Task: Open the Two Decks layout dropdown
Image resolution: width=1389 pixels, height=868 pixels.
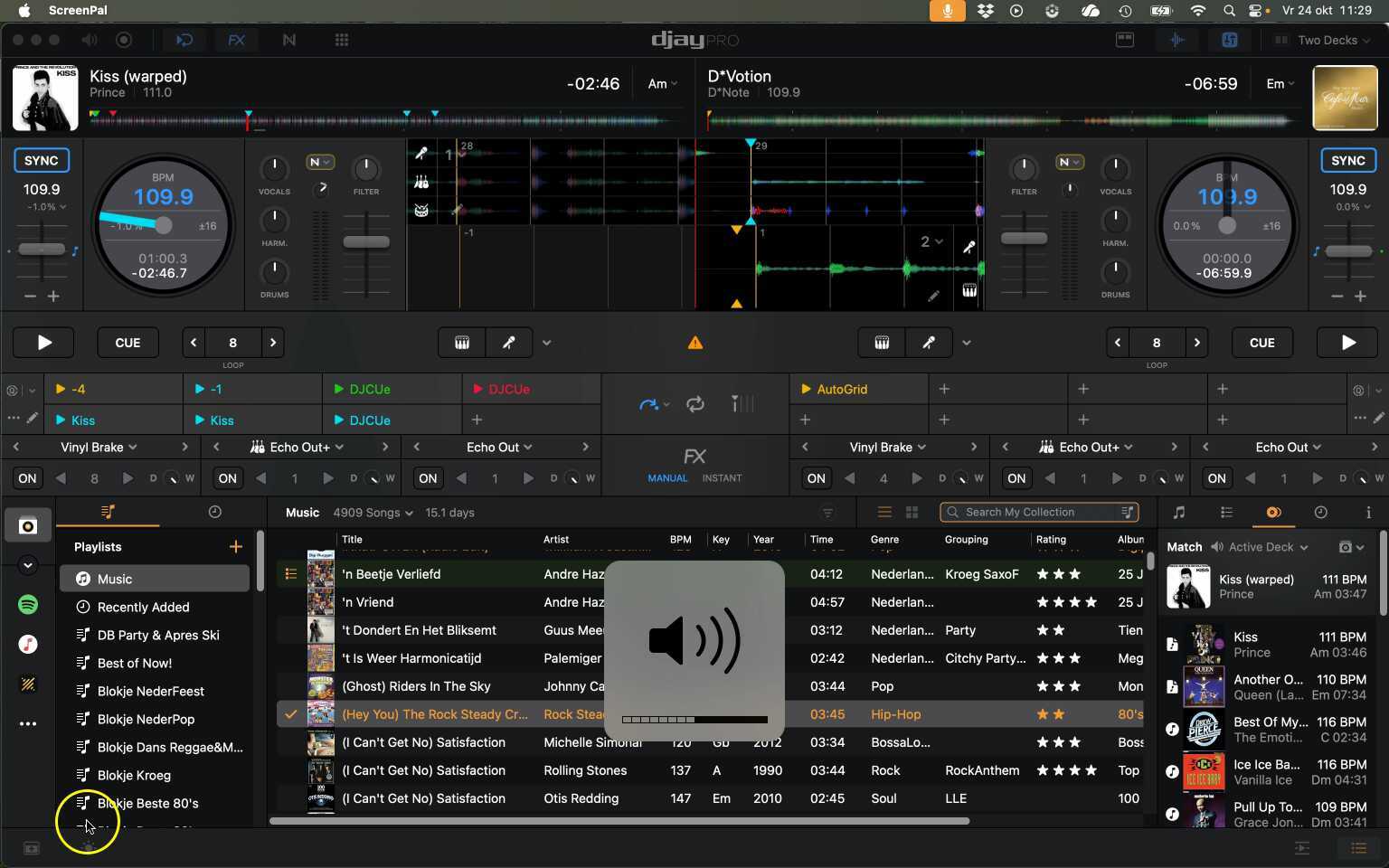Action: 1327,40
